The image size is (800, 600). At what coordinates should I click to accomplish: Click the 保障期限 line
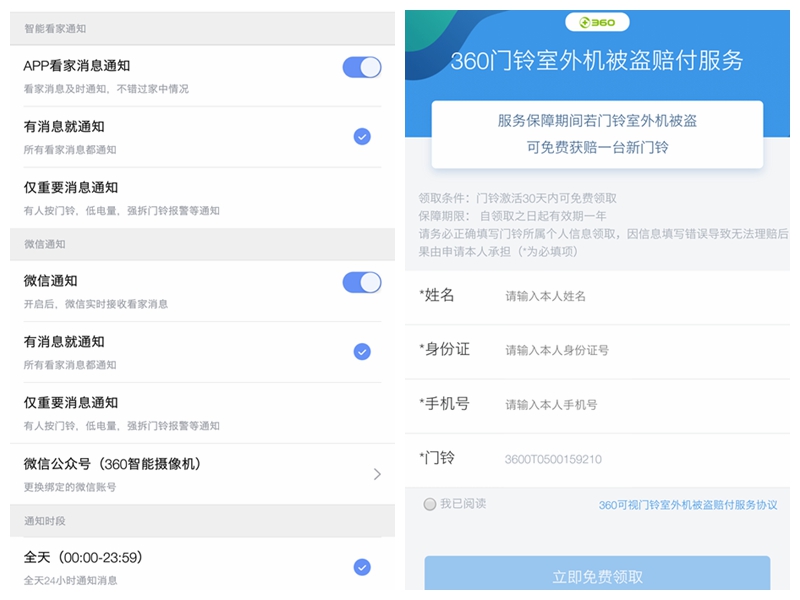click(x=512, y=216)
